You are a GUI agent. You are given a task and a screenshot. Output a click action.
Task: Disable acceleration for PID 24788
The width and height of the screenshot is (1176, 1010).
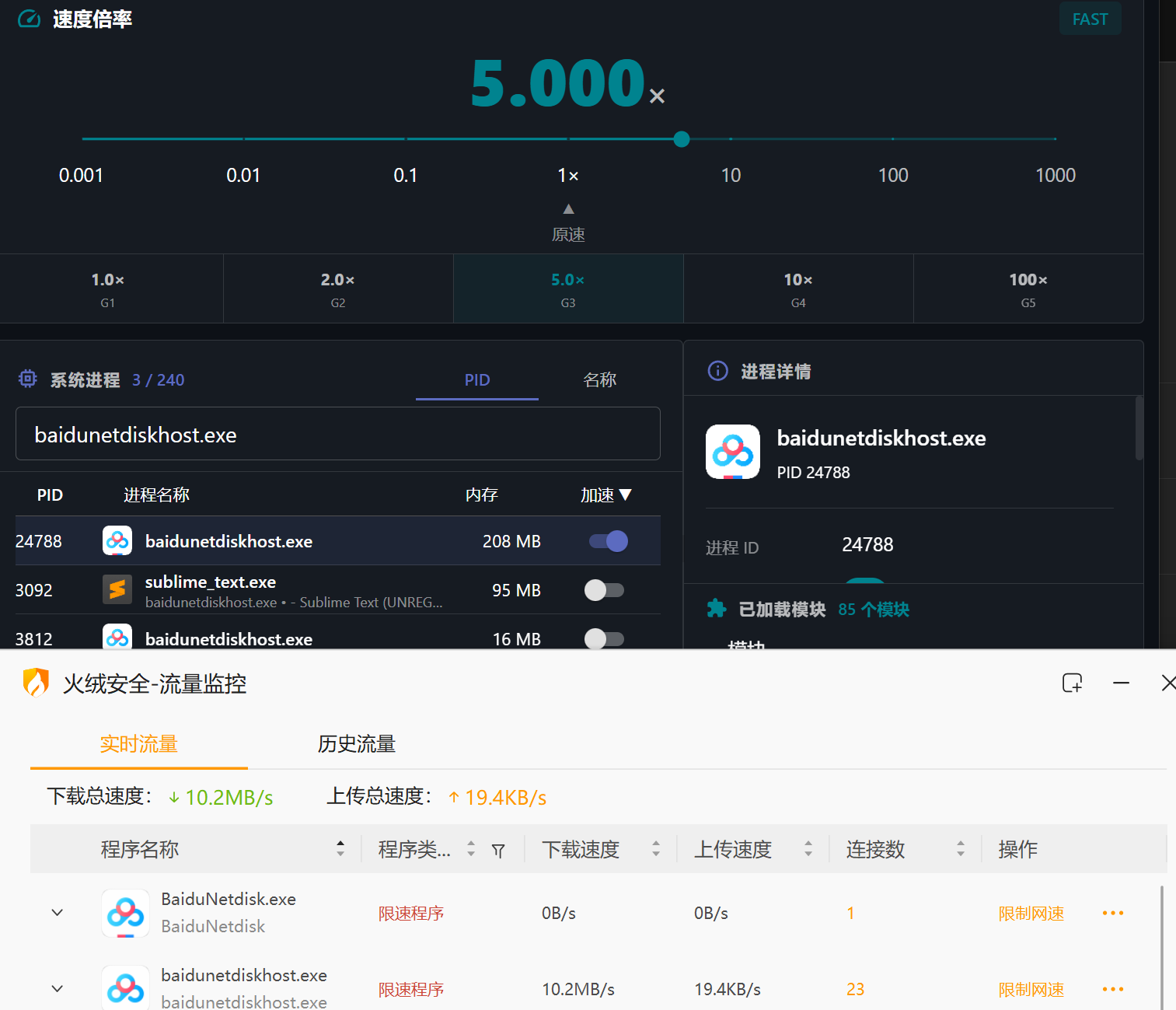pos(609,540)
